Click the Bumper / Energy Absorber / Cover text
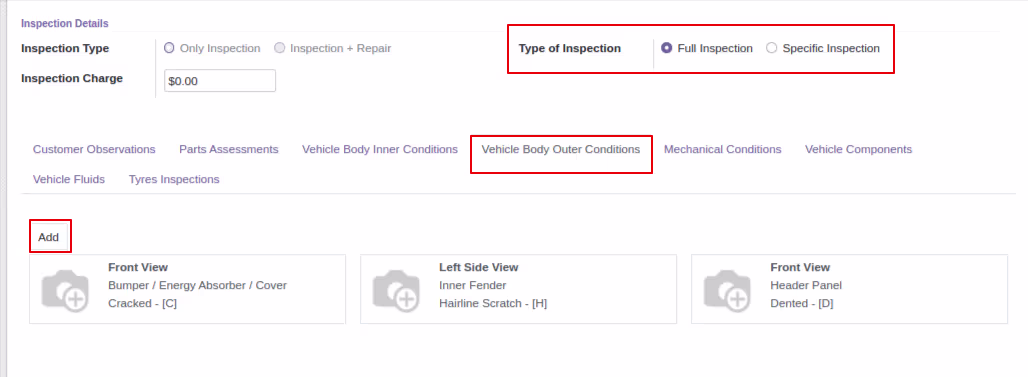 pos(197,286)
